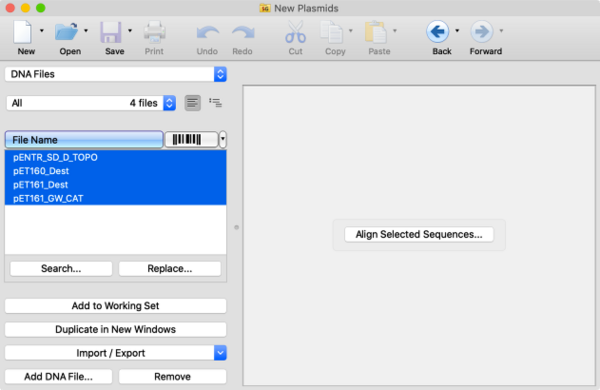
Task: Sort by the File Name column
Action: coord(84,140)
